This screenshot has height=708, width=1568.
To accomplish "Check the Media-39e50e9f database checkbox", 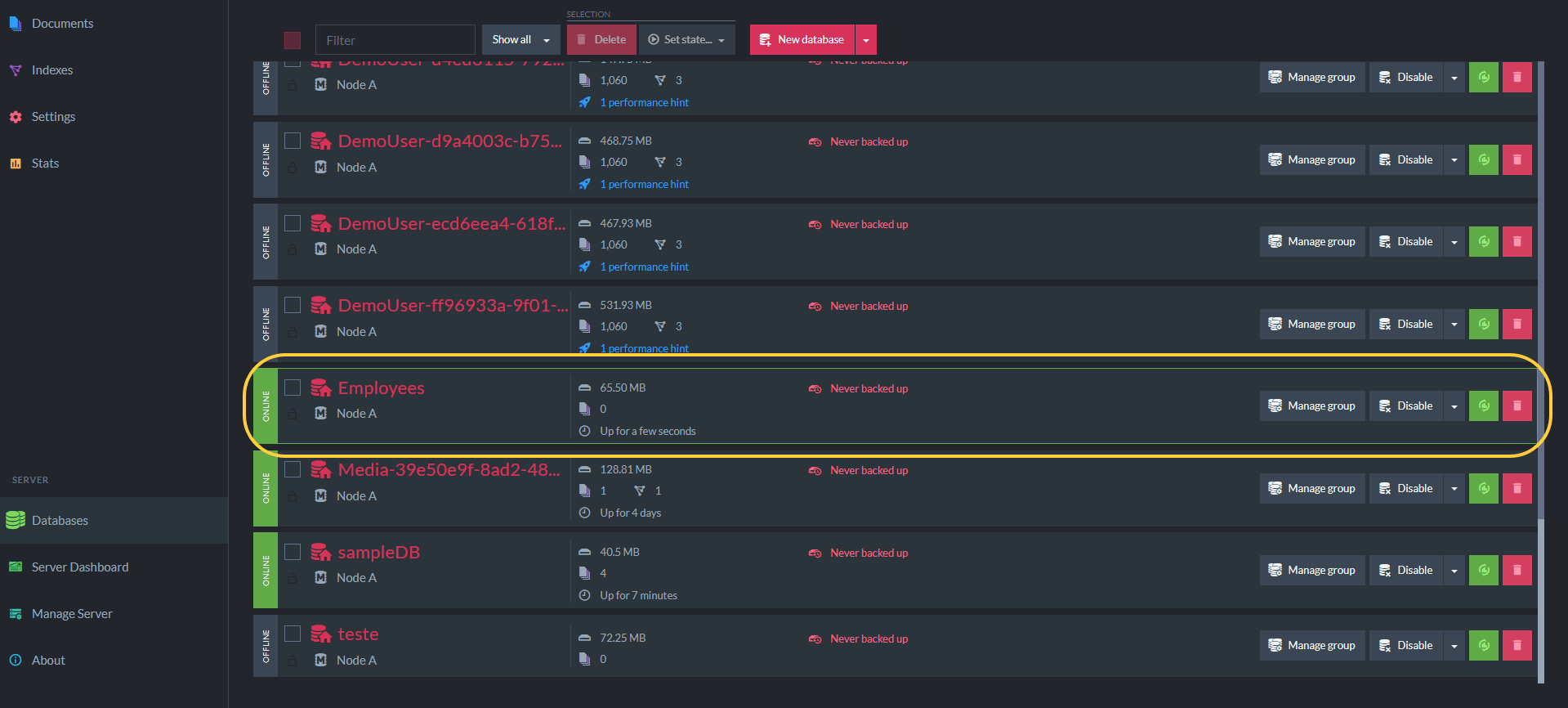I will tap(293, 469).
